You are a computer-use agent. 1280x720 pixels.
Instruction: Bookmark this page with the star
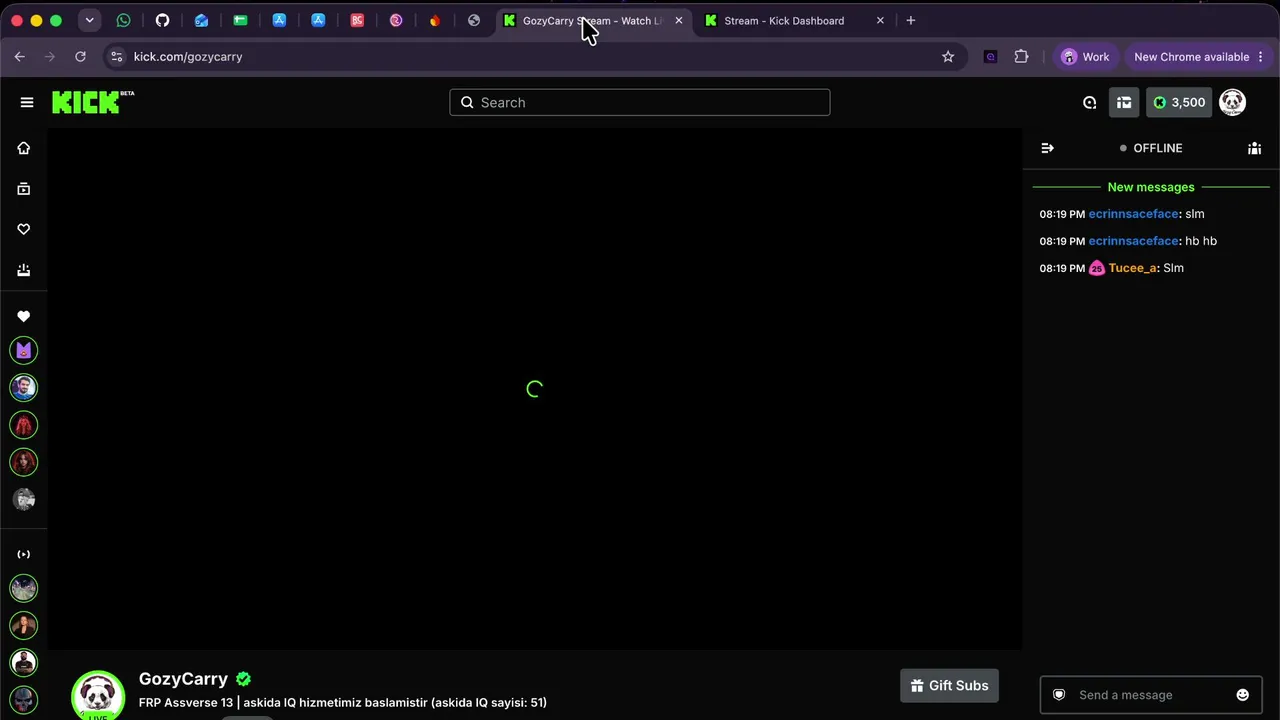click(x=948, y=57)
